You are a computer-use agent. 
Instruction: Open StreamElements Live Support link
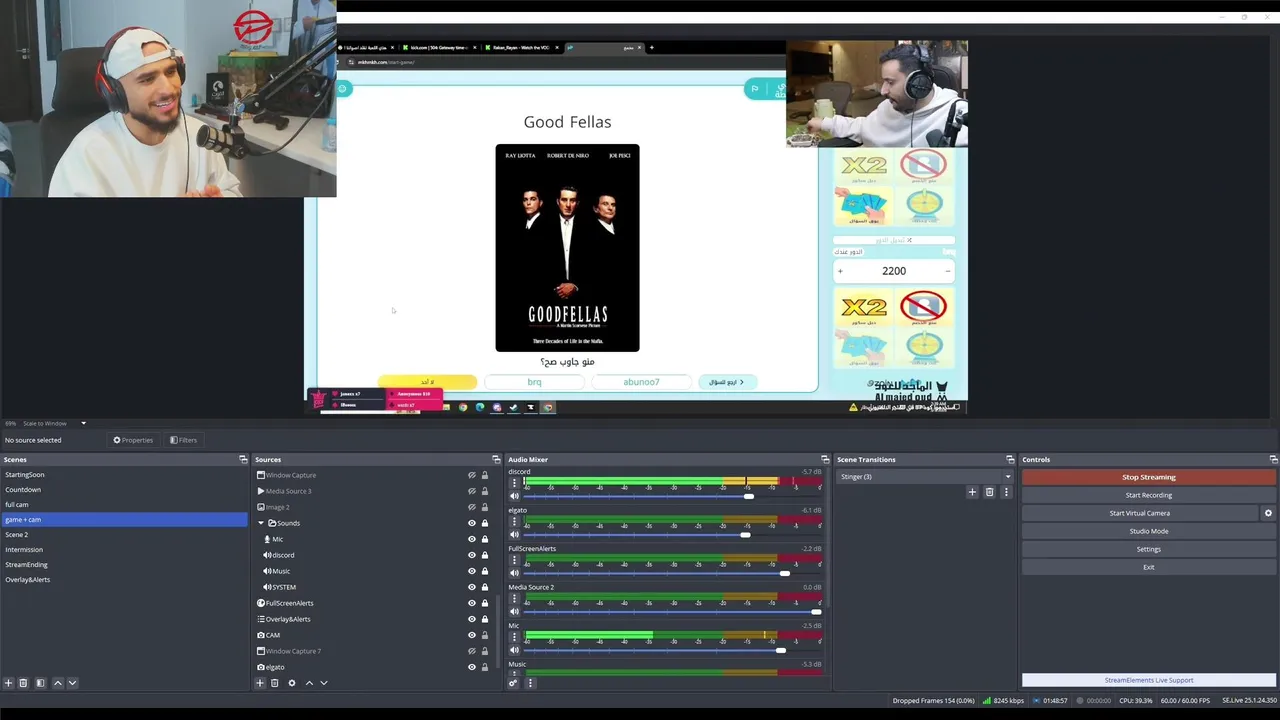click(x=1148, y=680)
